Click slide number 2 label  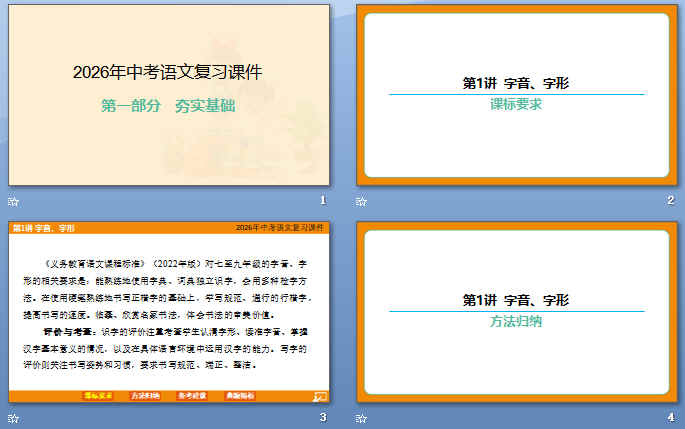click(671, 202)
